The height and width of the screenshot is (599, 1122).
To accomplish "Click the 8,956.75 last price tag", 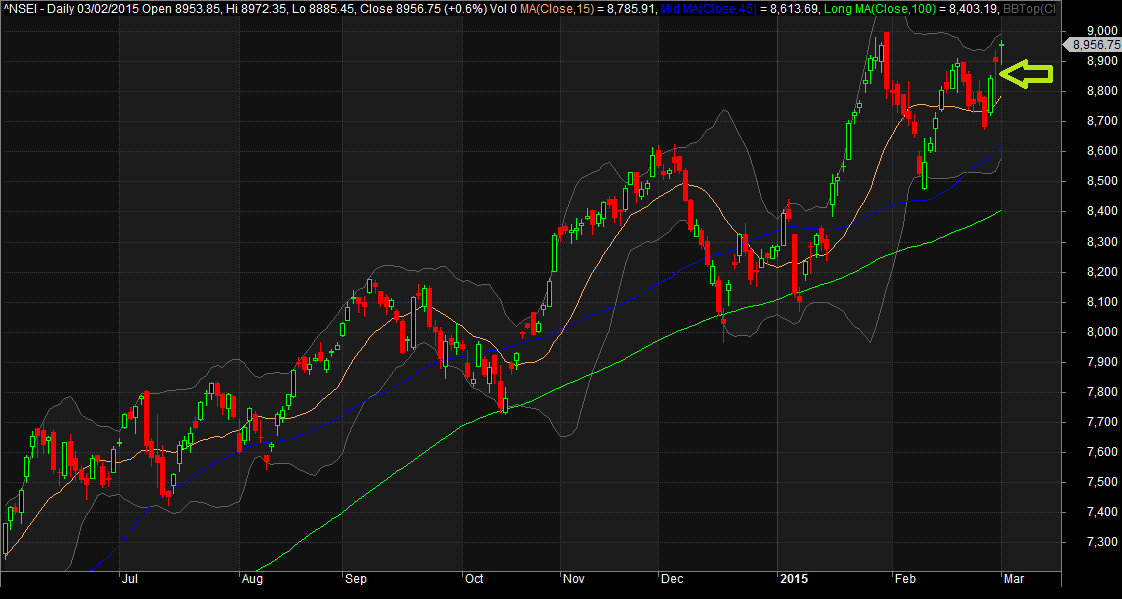I will pos(1093,44).
